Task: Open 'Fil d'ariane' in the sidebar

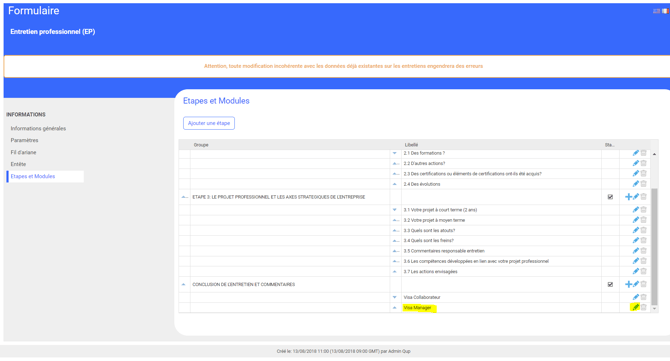Action: 23,153
